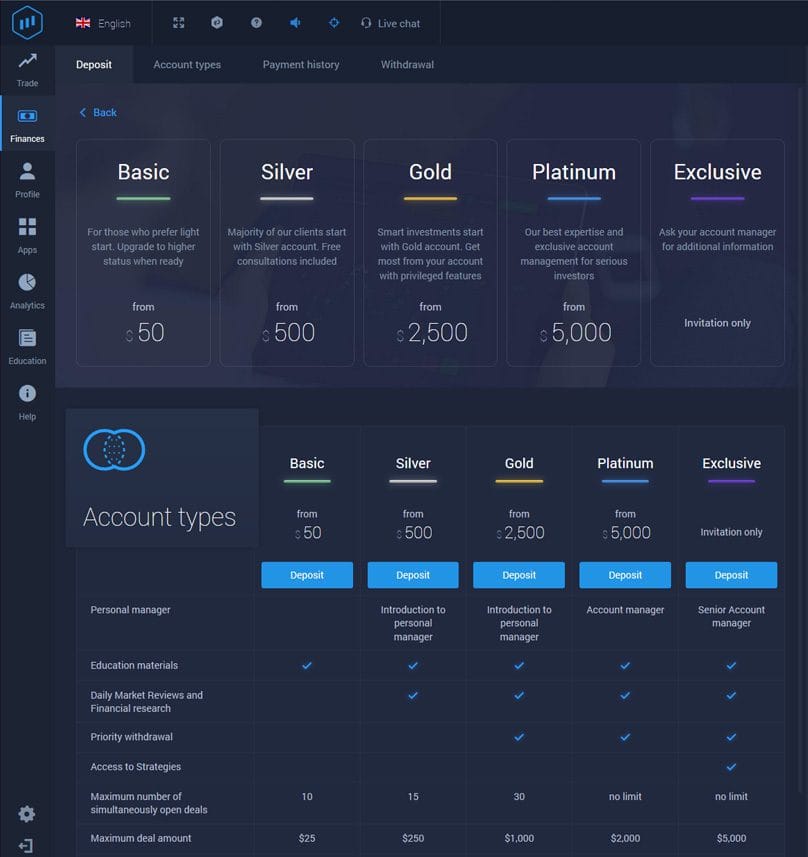Open the Payment history tab

300,64
